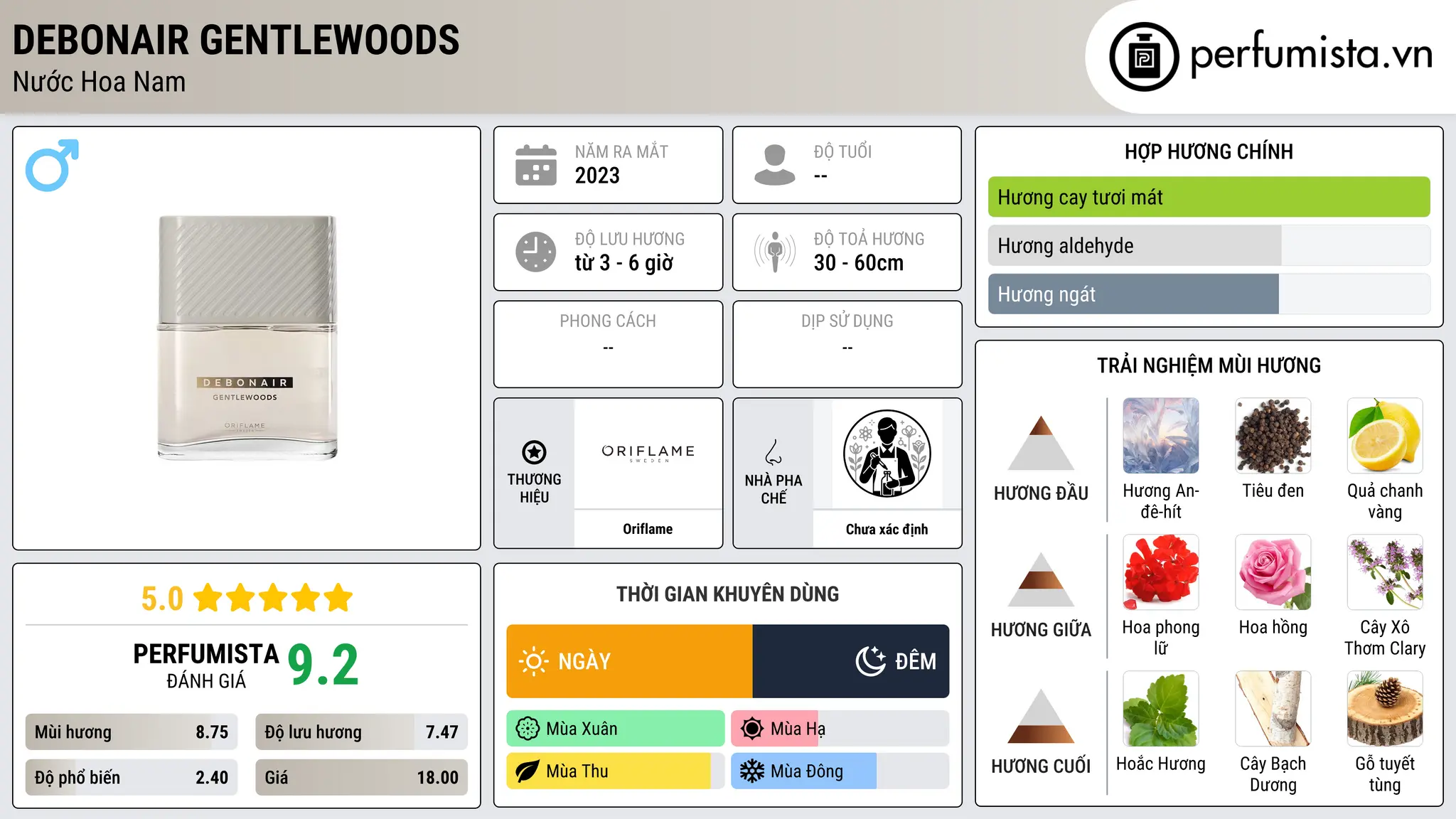Click the 30 - 60cm sillage value
The width and height of the screenshot is (1456, 819).
point(858,263)
